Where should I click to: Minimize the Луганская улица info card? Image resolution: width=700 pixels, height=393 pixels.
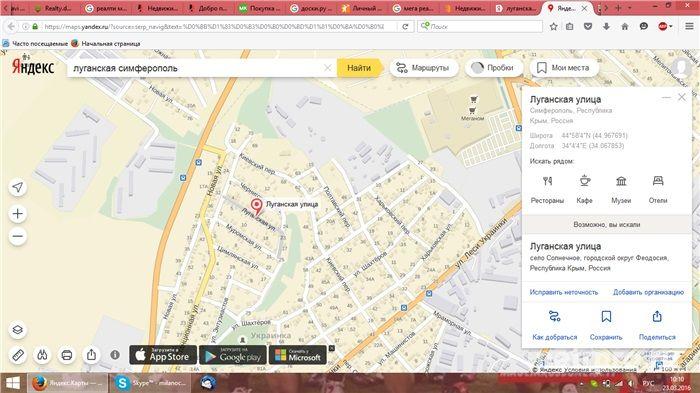666,97
